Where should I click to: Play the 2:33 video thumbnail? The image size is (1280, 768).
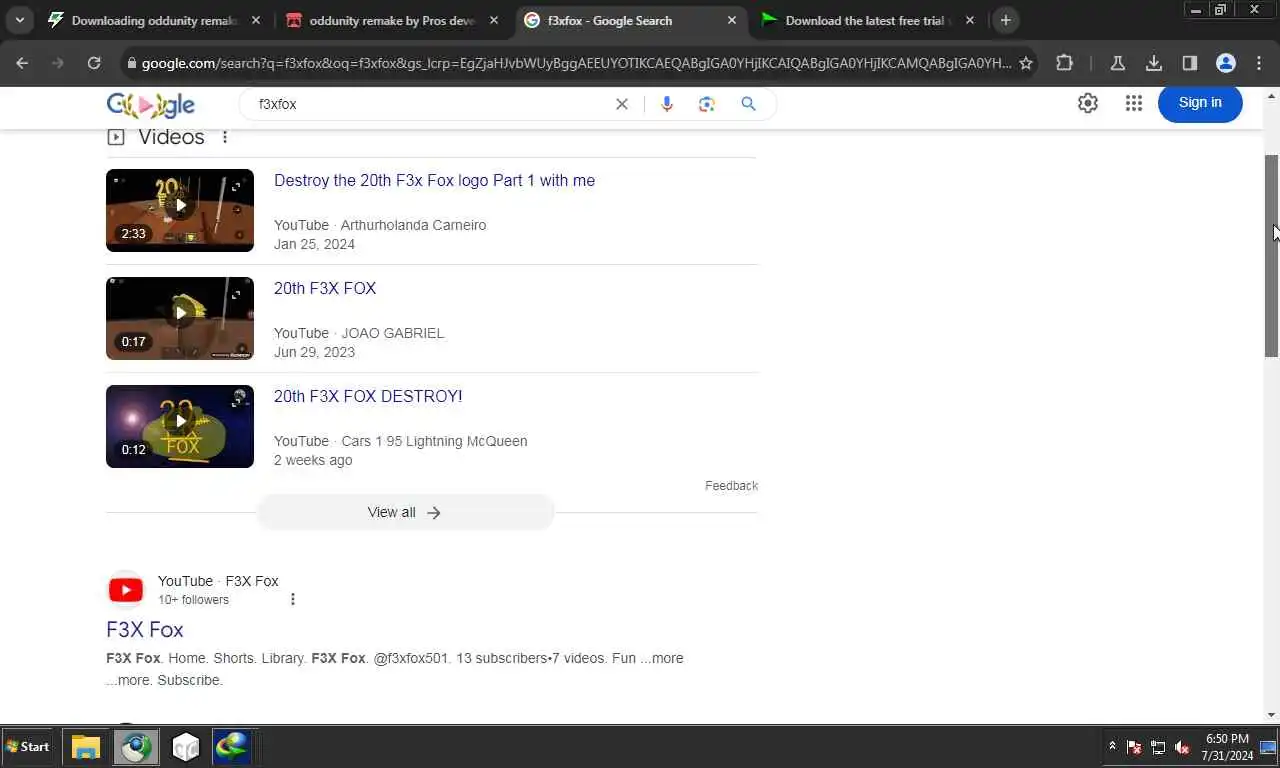point(180,210)
